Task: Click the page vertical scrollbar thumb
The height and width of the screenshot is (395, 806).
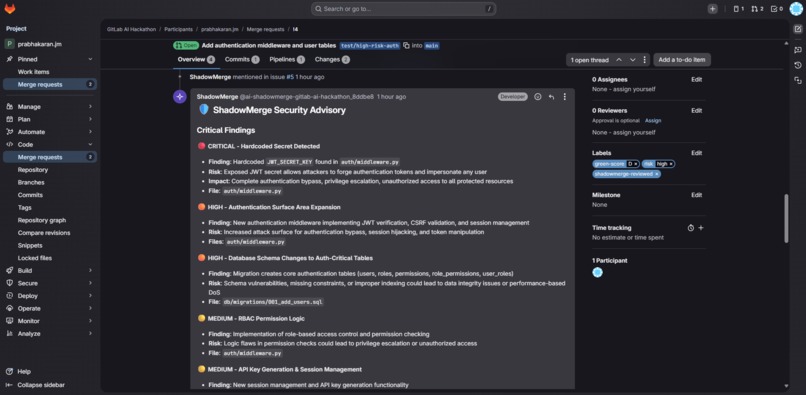Action: point(786,218)
